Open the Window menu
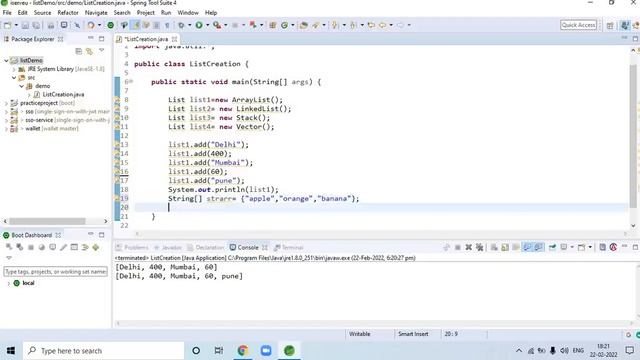The width and height of the screenshot is (640, 360). [x=188, y=13]
